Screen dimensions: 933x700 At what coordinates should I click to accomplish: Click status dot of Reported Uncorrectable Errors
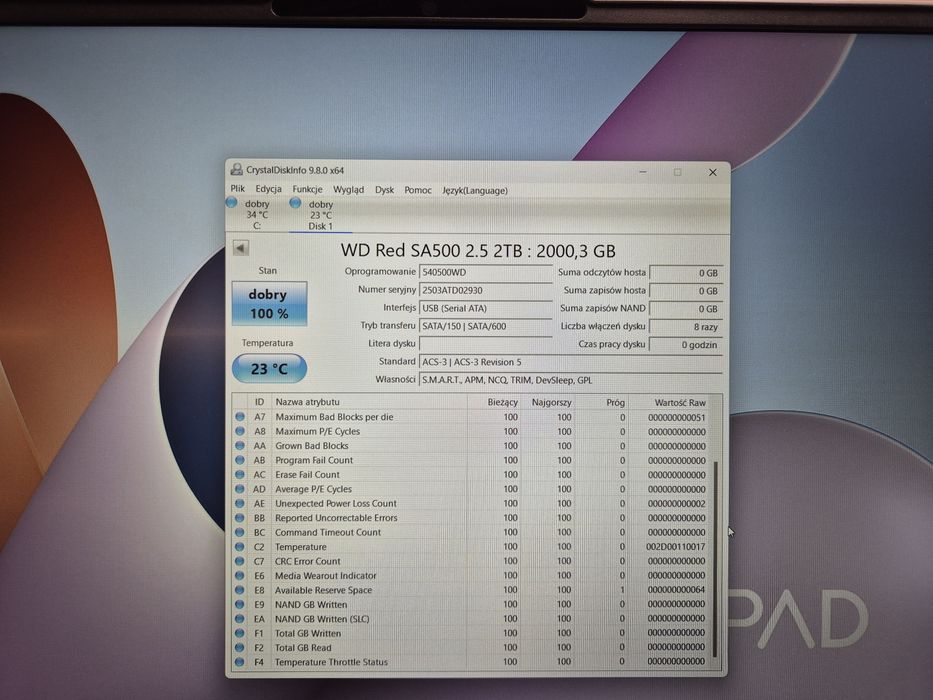click(x=240, y=518)
